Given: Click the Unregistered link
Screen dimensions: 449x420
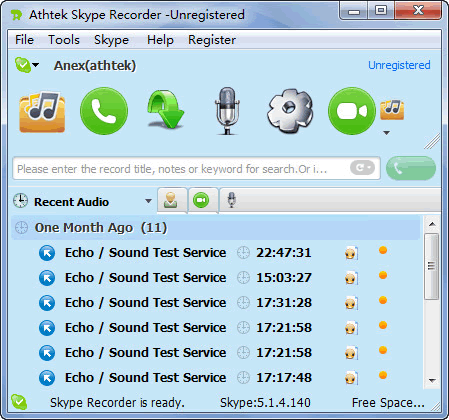Looking at the screenshot, I should pos(399,65).
